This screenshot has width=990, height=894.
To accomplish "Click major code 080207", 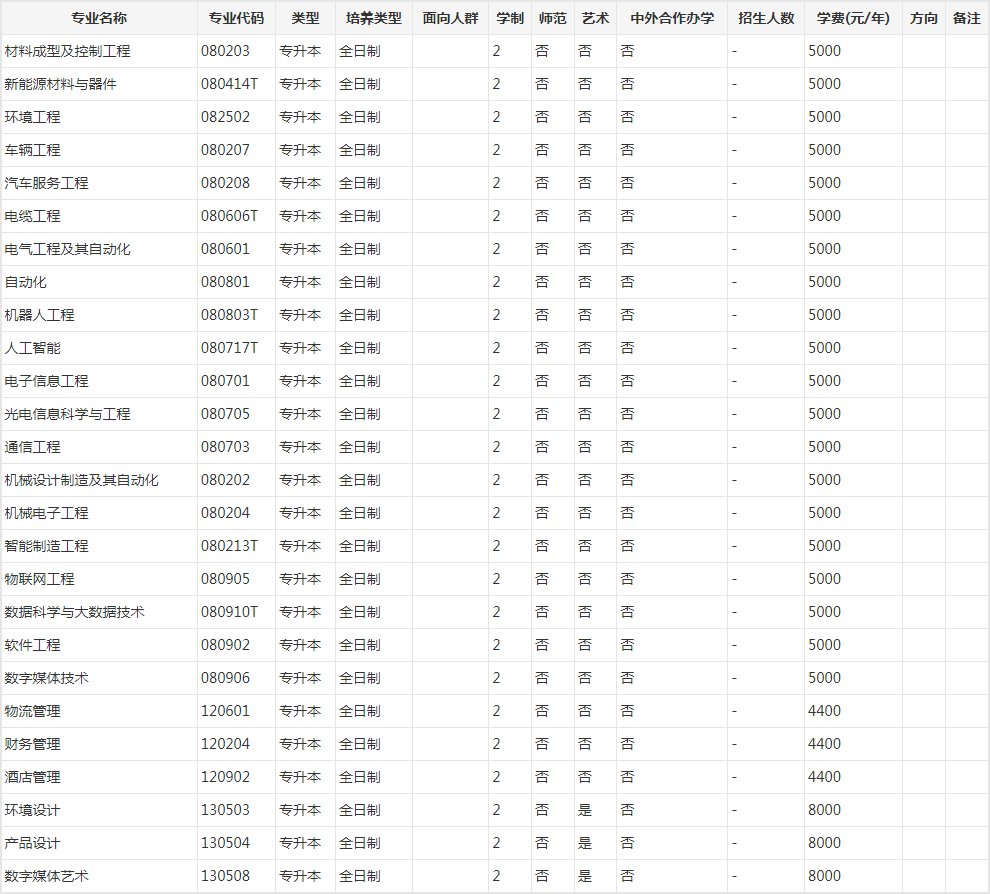I will pos(225,150).
